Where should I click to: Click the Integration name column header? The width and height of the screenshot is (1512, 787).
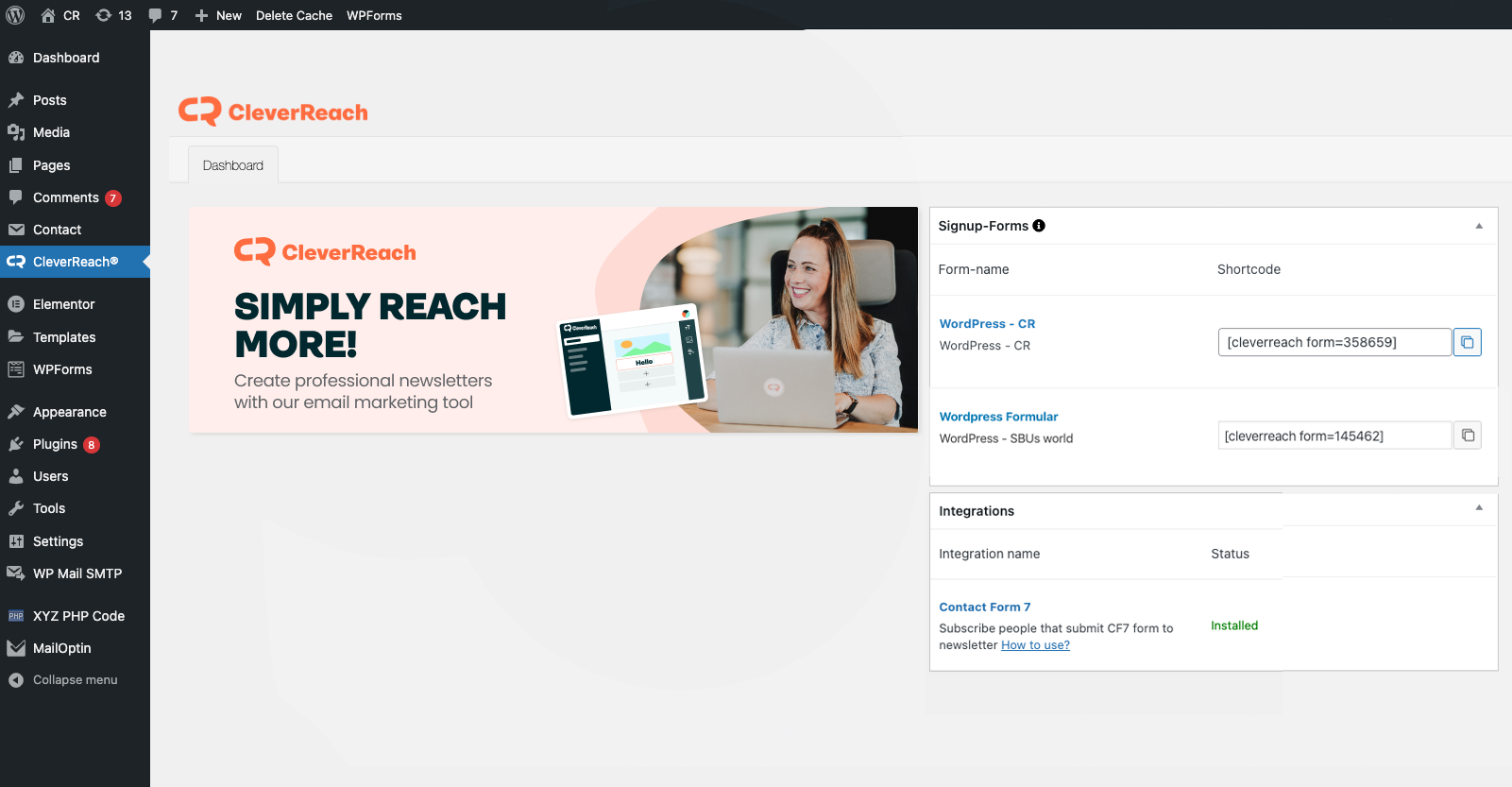pos(989,554)
